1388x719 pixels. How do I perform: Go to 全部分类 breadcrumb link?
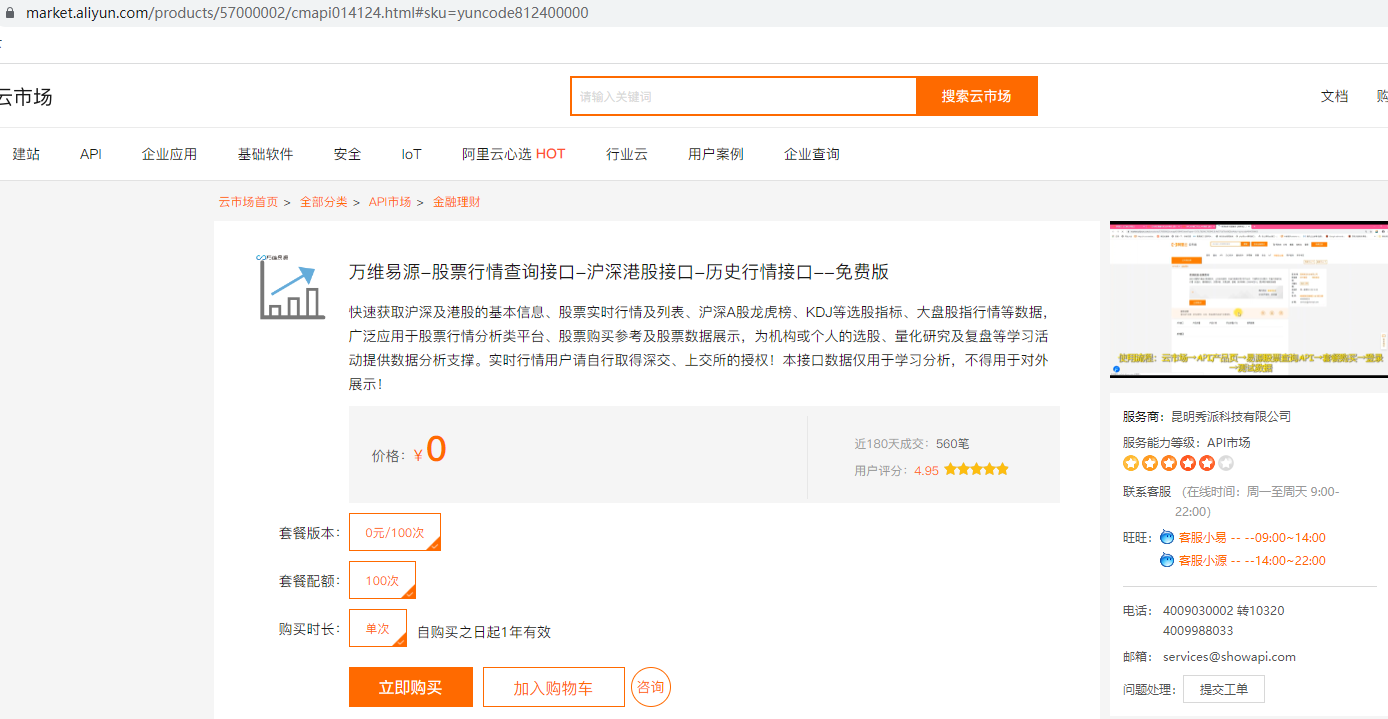click(x=323, y=202)
